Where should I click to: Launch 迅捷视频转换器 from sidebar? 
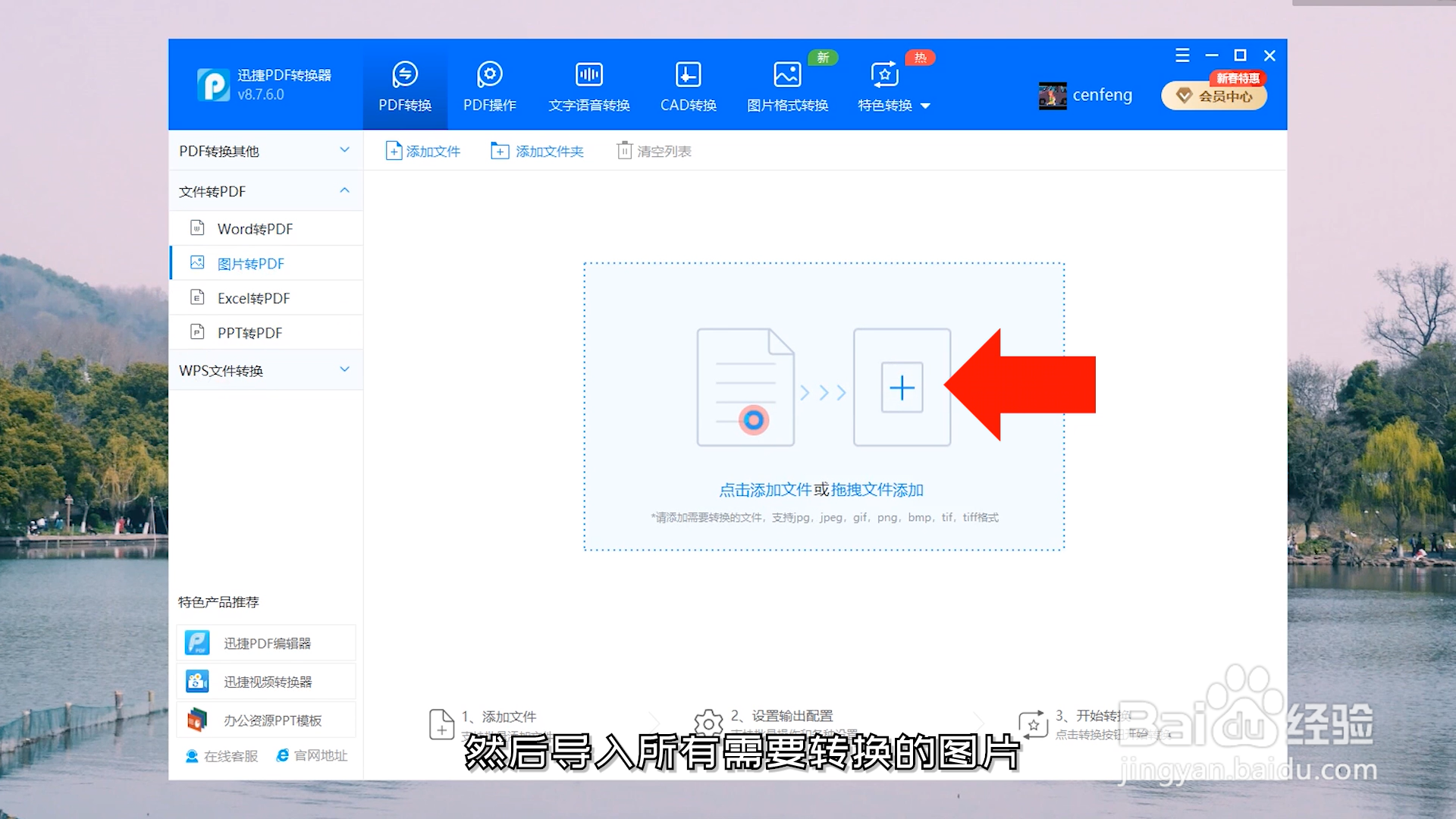point(265,681)
